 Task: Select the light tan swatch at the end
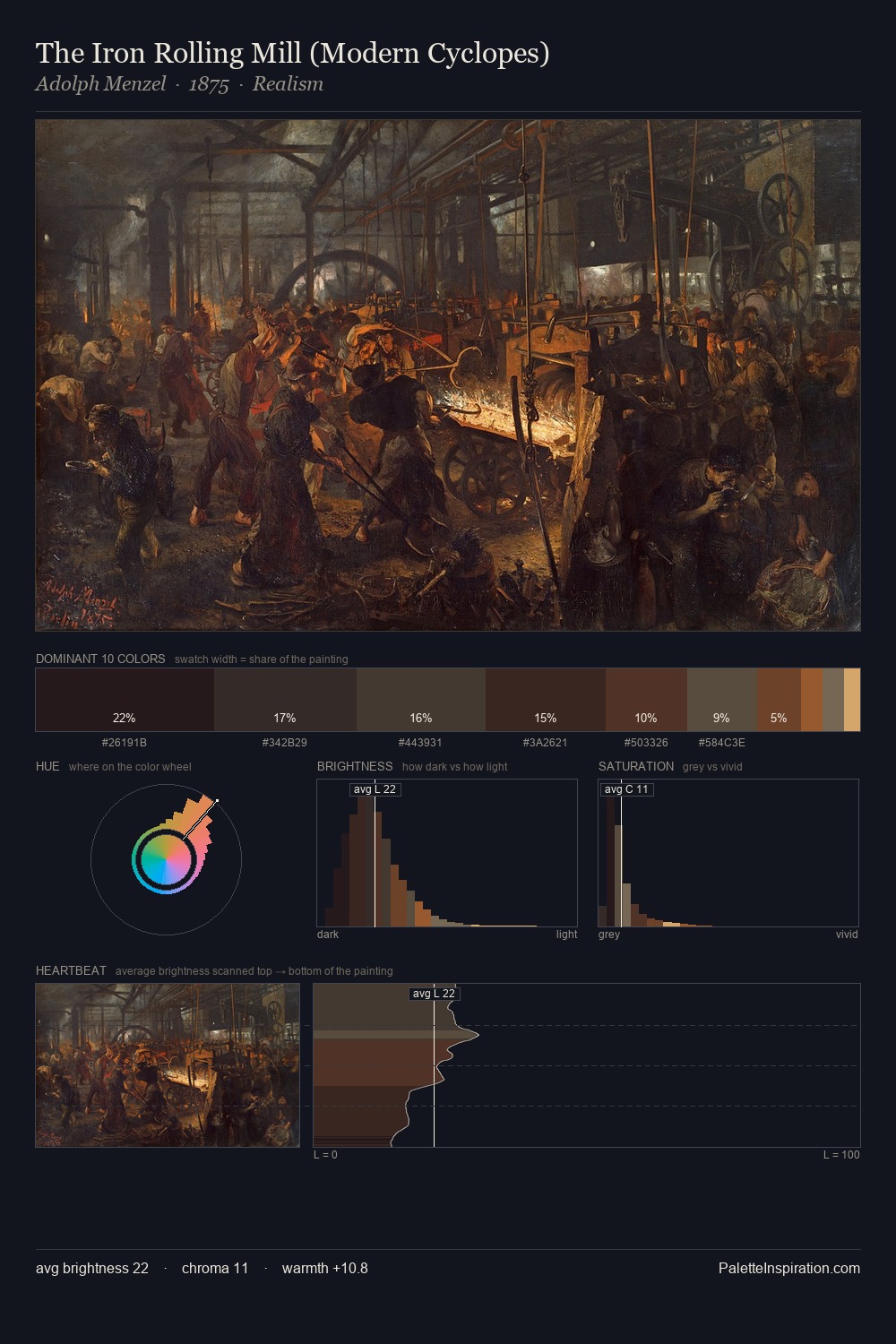pyautogui.click(x=852, y=700)
